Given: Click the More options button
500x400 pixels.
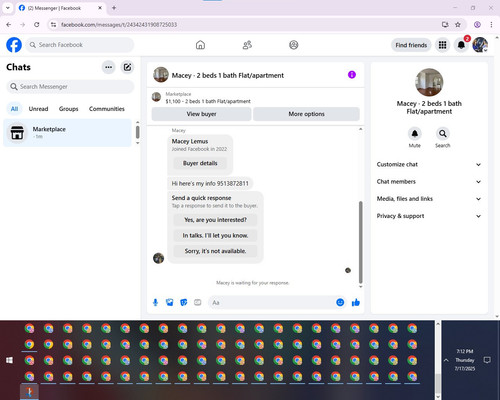Looking at the screenshot, I should (306, 114).
